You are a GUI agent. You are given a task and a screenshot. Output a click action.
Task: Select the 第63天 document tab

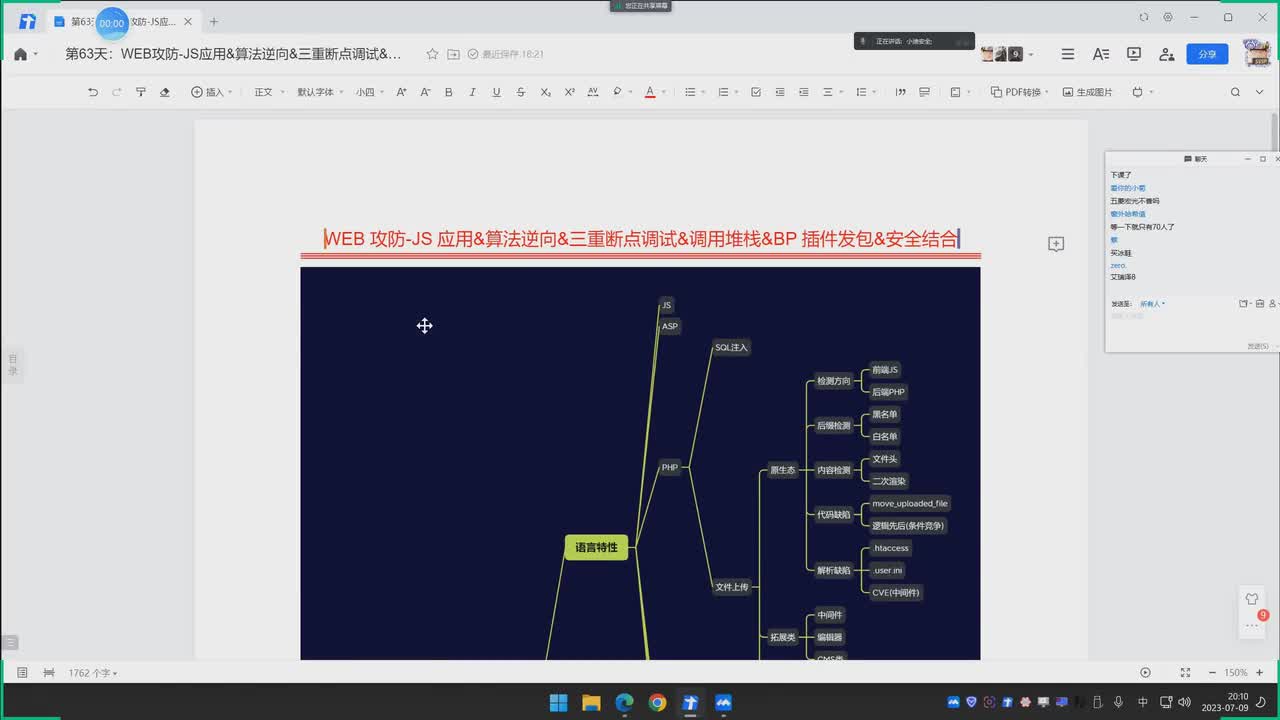[x=122, y=21]
